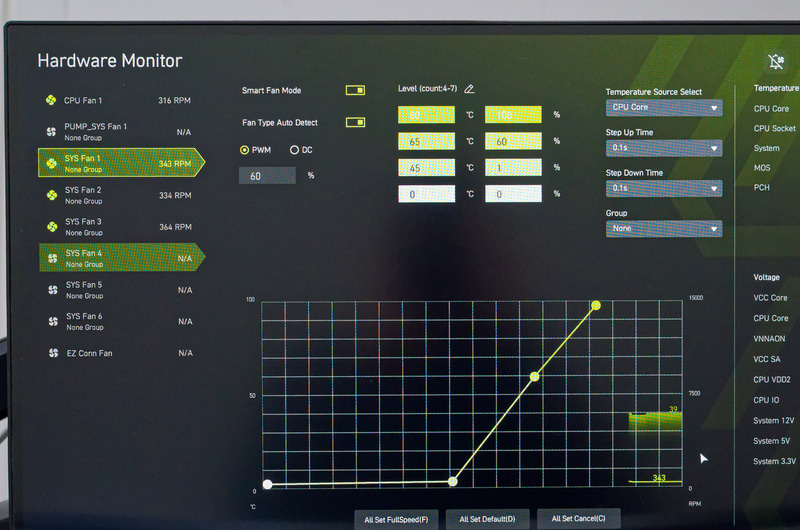Click the CPU VDD2 voltage label
This screenshot has height=530, width=800.
pos(771,379)
